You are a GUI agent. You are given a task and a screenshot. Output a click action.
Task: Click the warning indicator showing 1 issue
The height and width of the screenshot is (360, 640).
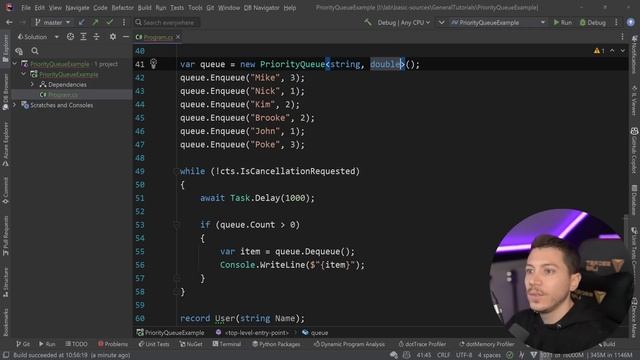pos(599,51)
